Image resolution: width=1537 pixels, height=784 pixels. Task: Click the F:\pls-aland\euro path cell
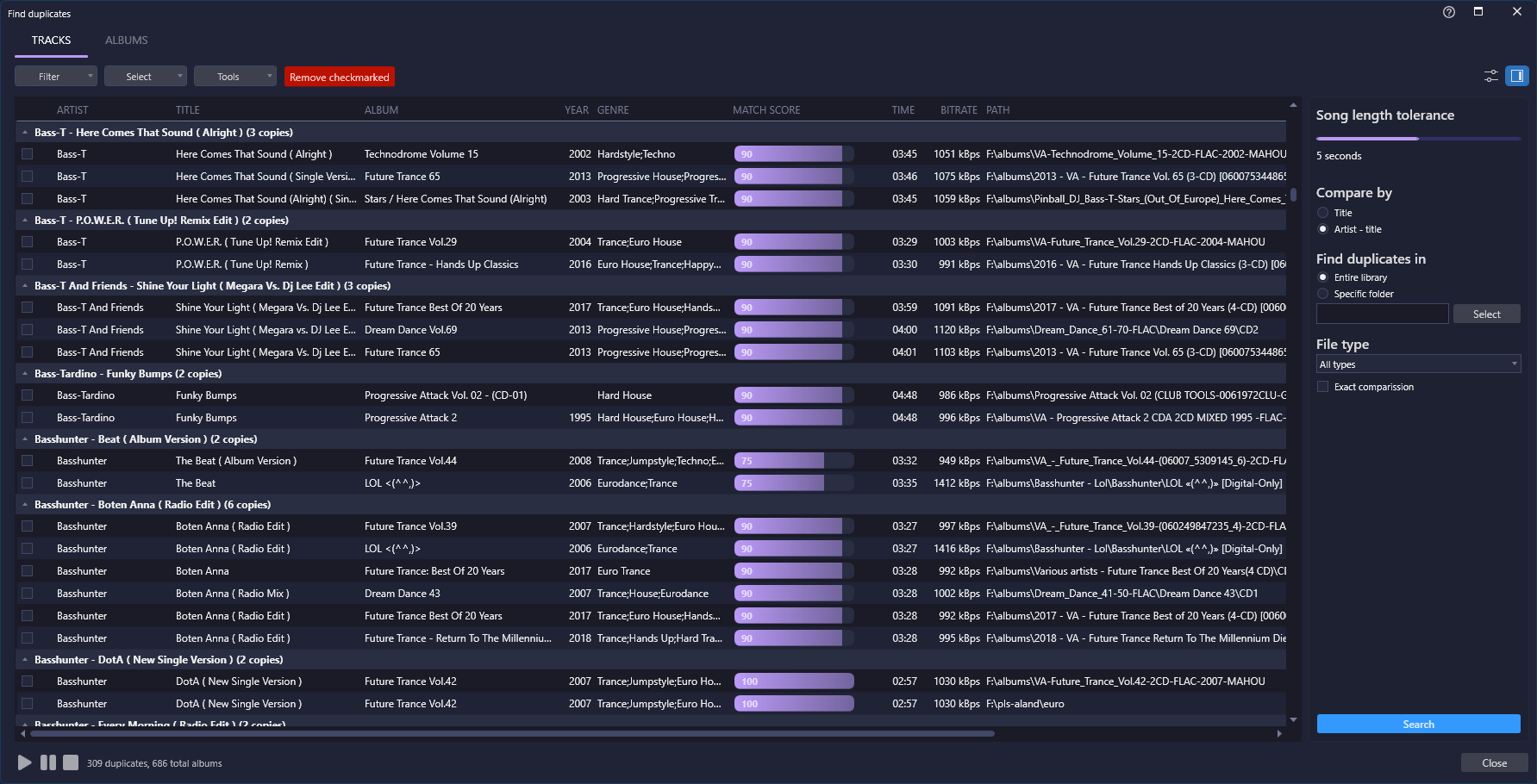coord(1025,704)
